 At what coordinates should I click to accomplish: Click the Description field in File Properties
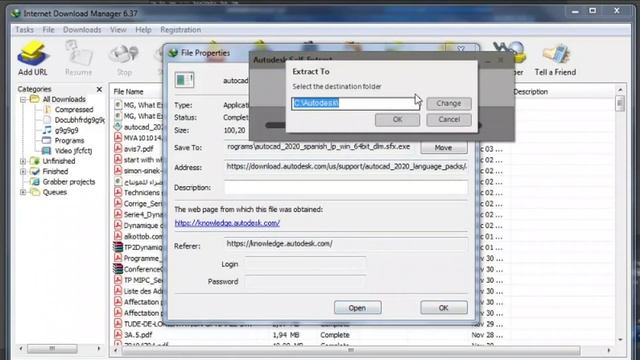[x=346, y=187]
